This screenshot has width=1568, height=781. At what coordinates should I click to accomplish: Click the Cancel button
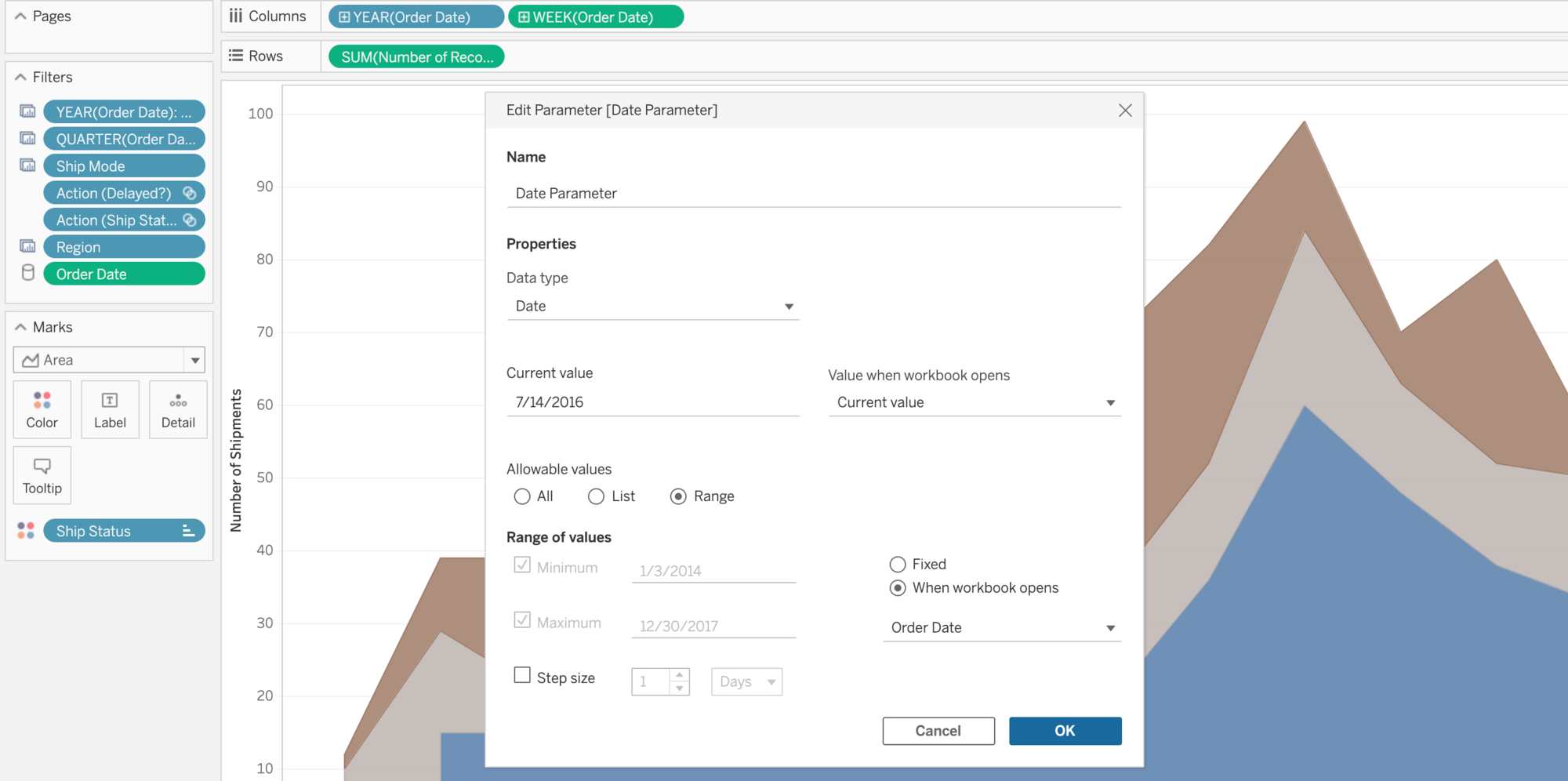tap(938, 731)
